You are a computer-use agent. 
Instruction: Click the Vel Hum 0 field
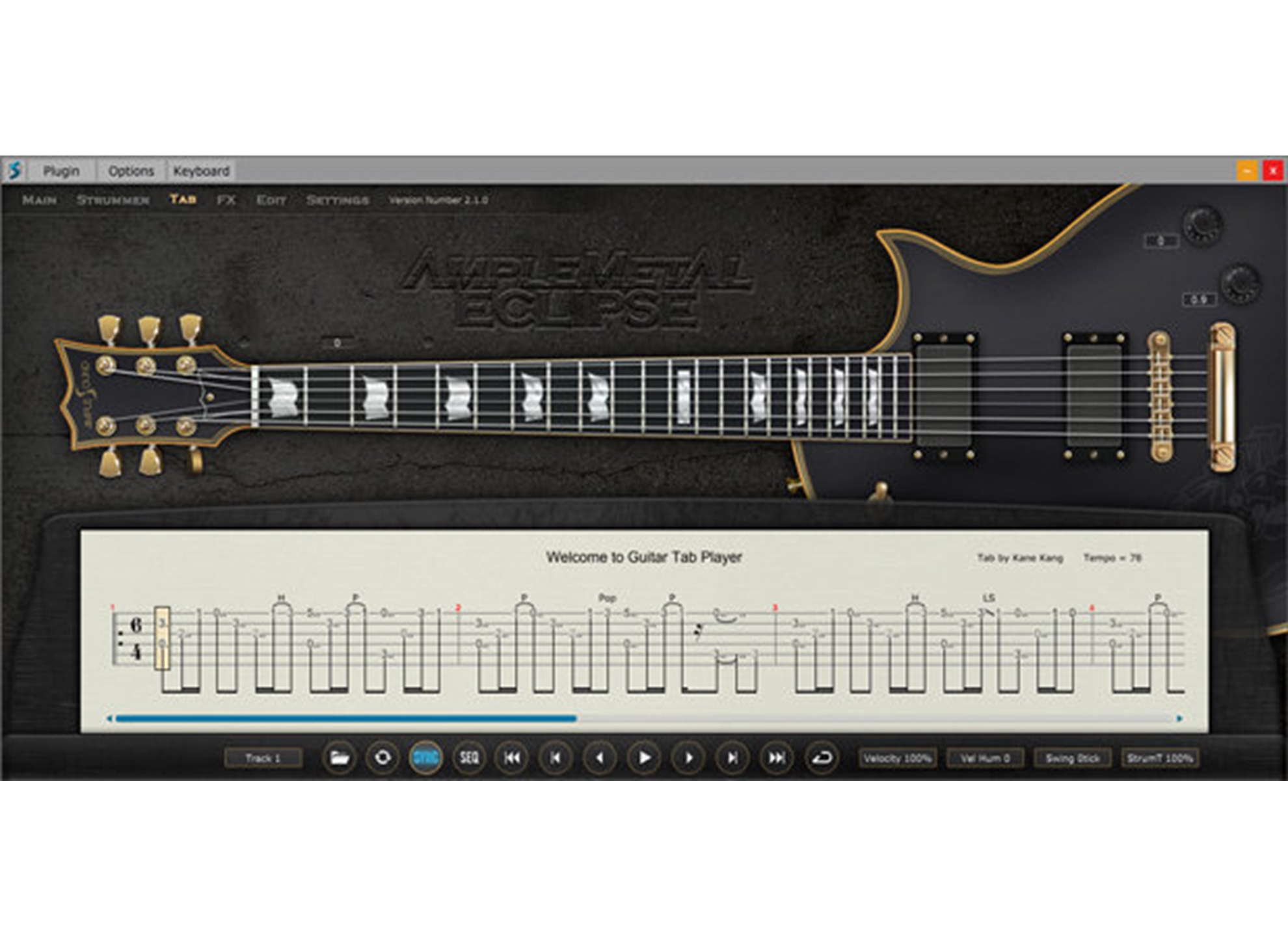click(985, 758)
